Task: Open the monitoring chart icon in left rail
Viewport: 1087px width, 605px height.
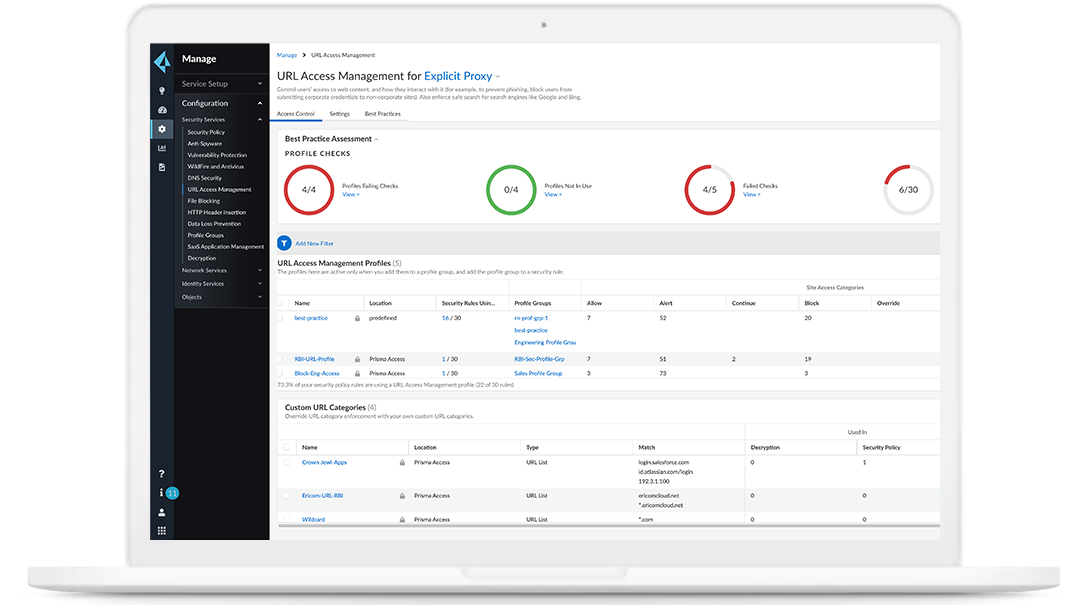Action: tap(162, 148)
